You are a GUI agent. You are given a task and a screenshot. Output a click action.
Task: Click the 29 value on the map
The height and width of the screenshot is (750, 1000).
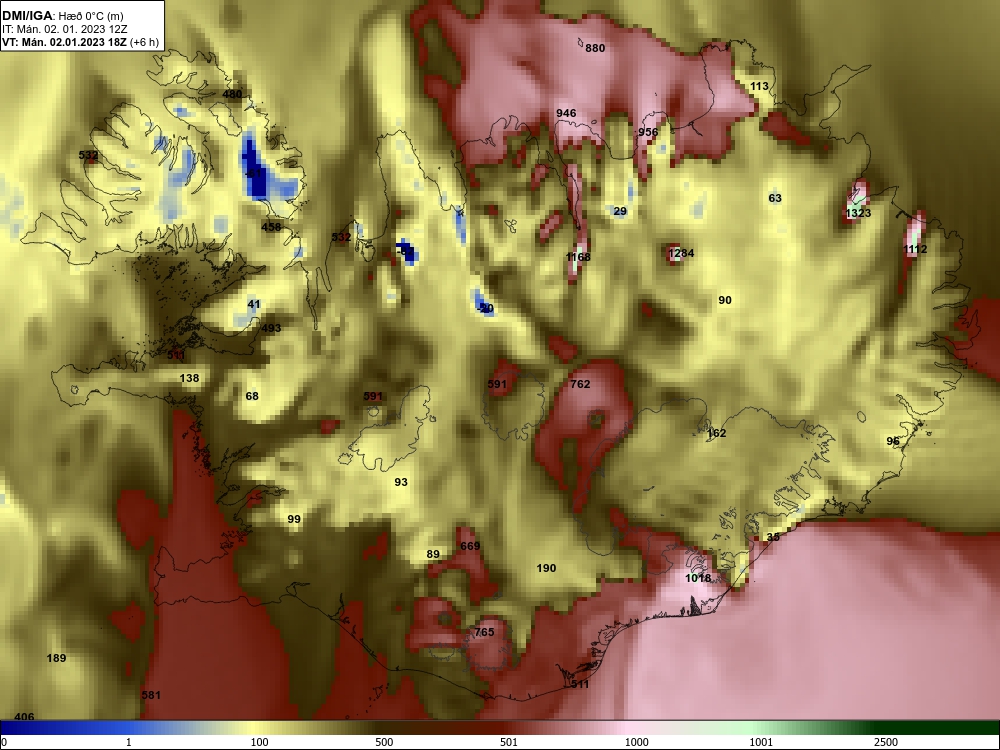coord(620,211)
